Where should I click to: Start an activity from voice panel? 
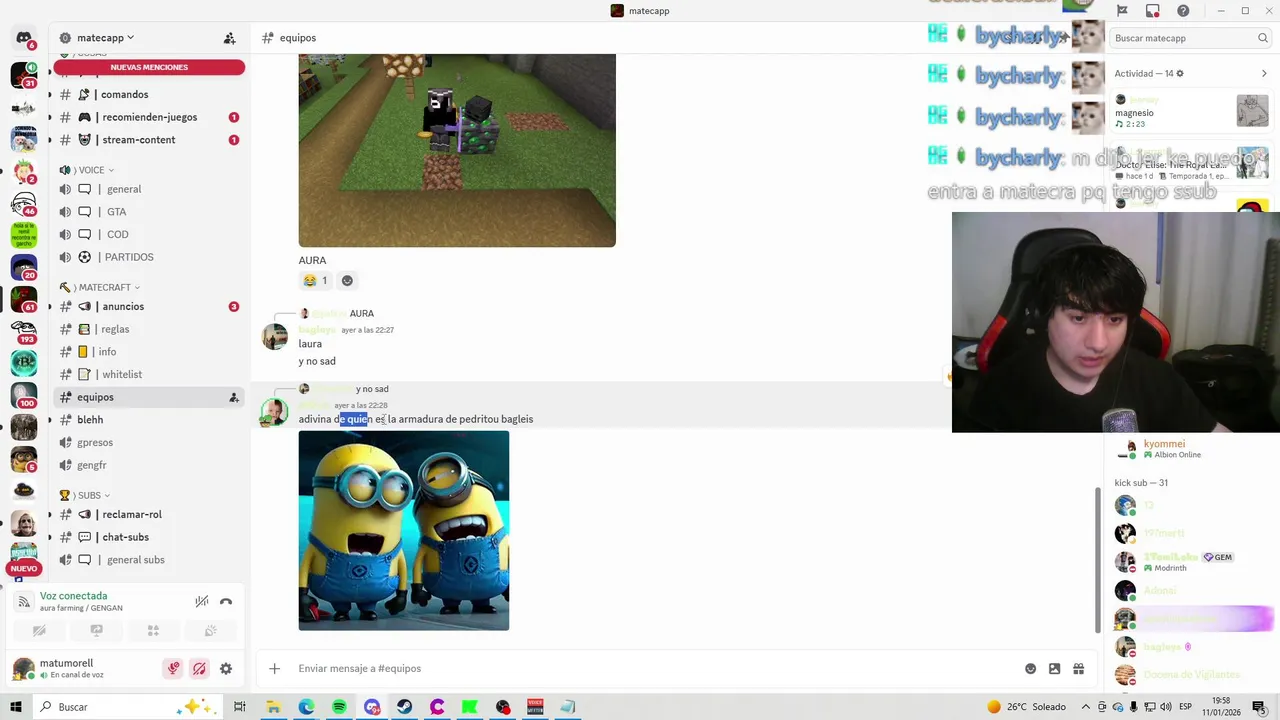(153, 631)
